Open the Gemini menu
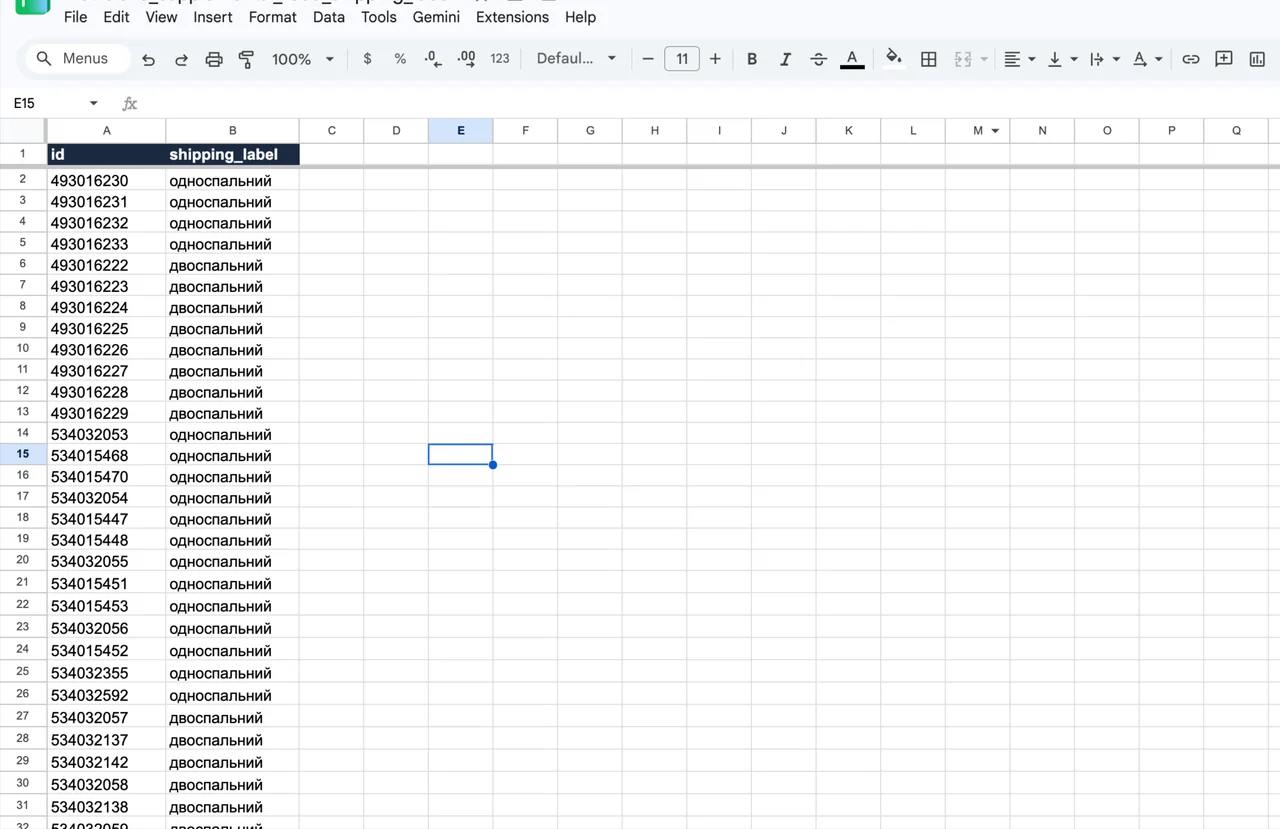Image resolution: width=1280 pixels, height=829 pixels. point(436,17)
